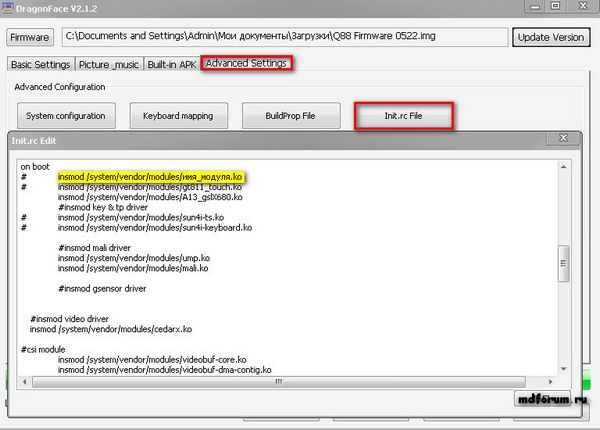Click the vertical scrollbar up arrow
The image size is (600, 430).
tap(563, 167)
